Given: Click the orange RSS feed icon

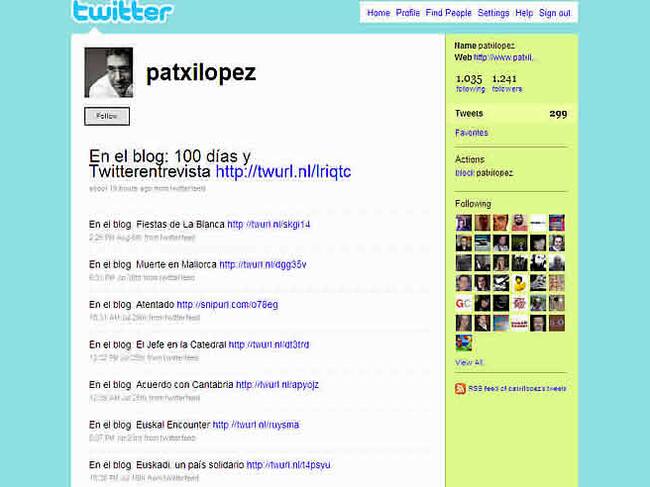Looking at the screenshot, I should coord(460,388).
